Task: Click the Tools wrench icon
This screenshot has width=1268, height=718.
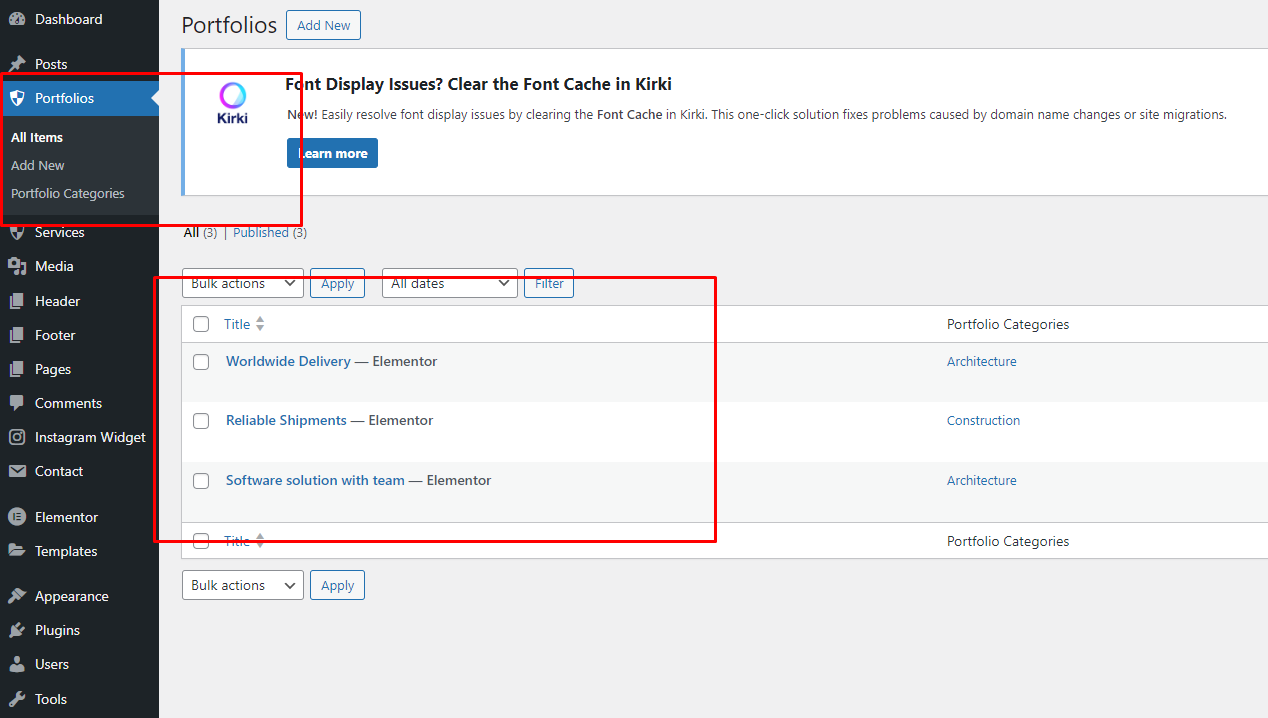Action: [x=17, y=699]
